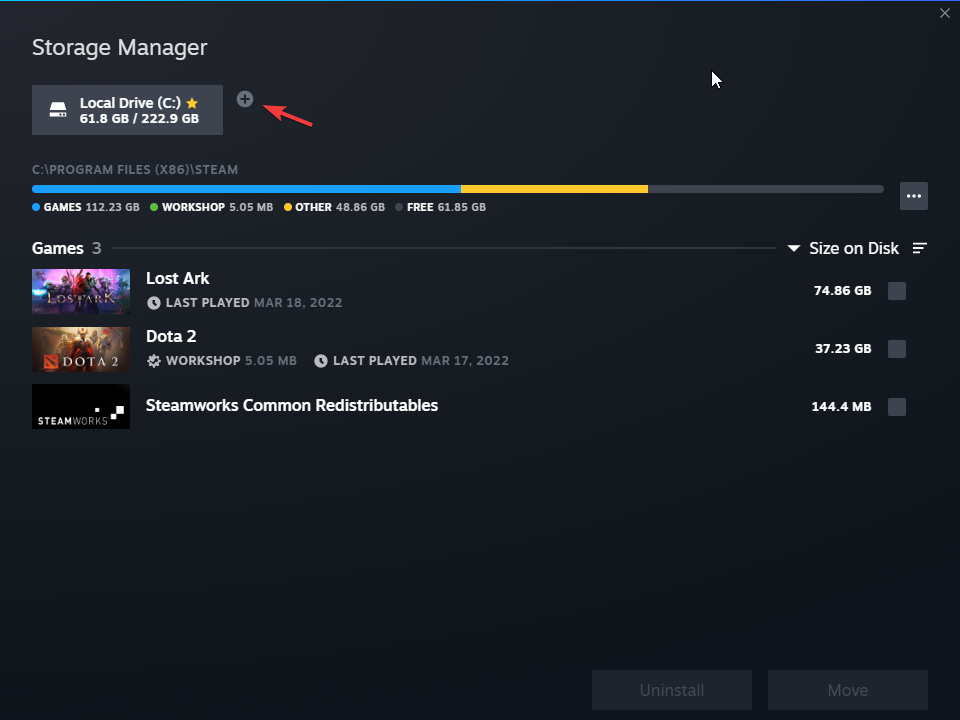This screenshot has height=720, width=960.
Task: Check the Dota 2 checkbox
Action: click(x=897, y=349)
